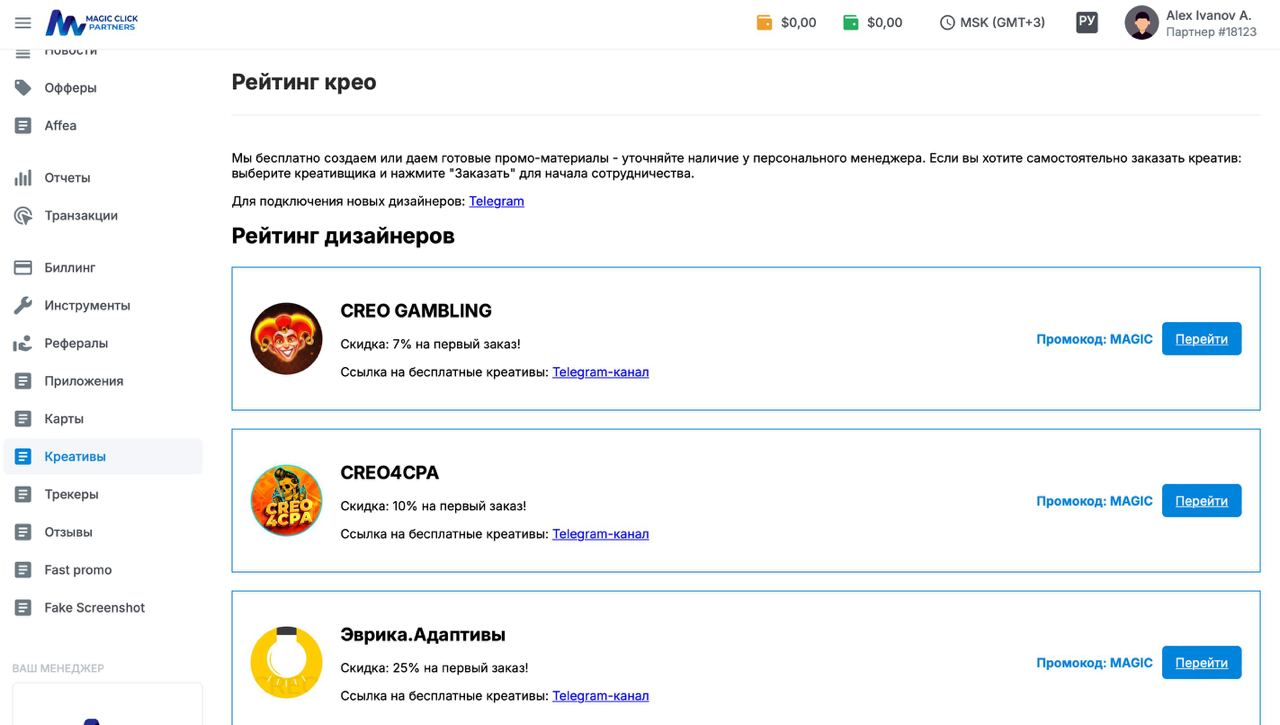Open the Инструменты menu item
This screenshot has width=1280, height=725.
(x=103, y=306)
